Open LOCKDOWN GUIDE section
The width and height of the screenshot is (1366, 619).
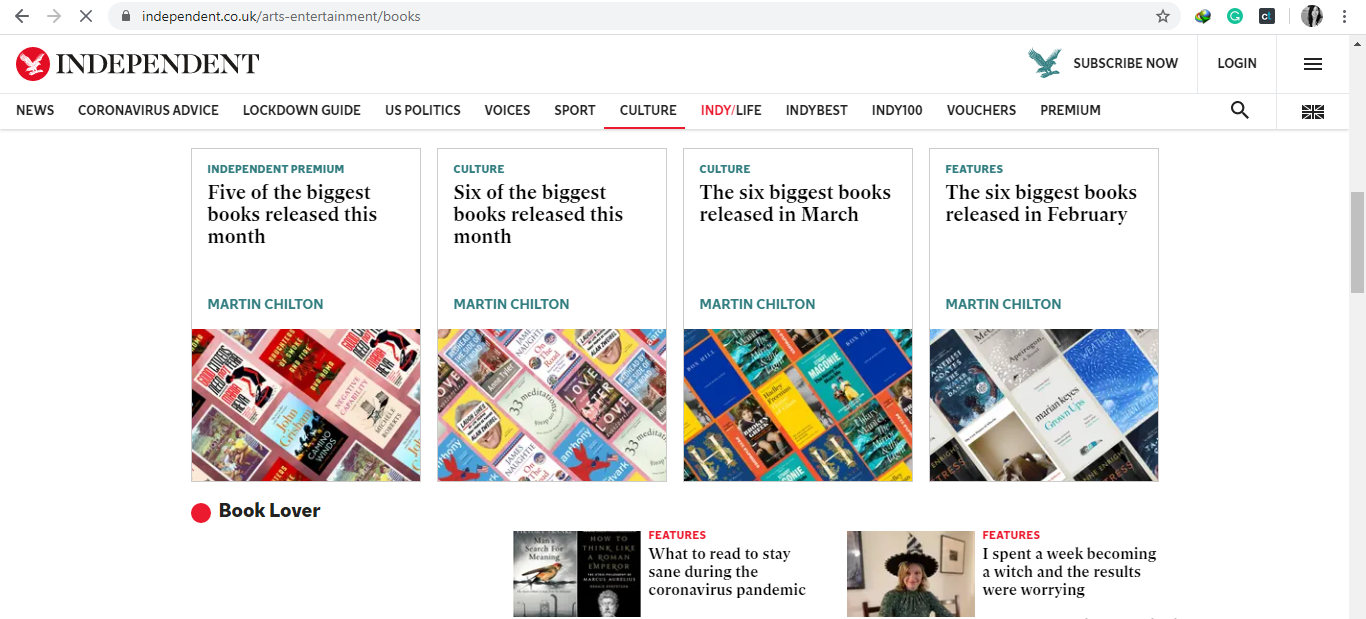pyautogui.click(x=302, y=110)
